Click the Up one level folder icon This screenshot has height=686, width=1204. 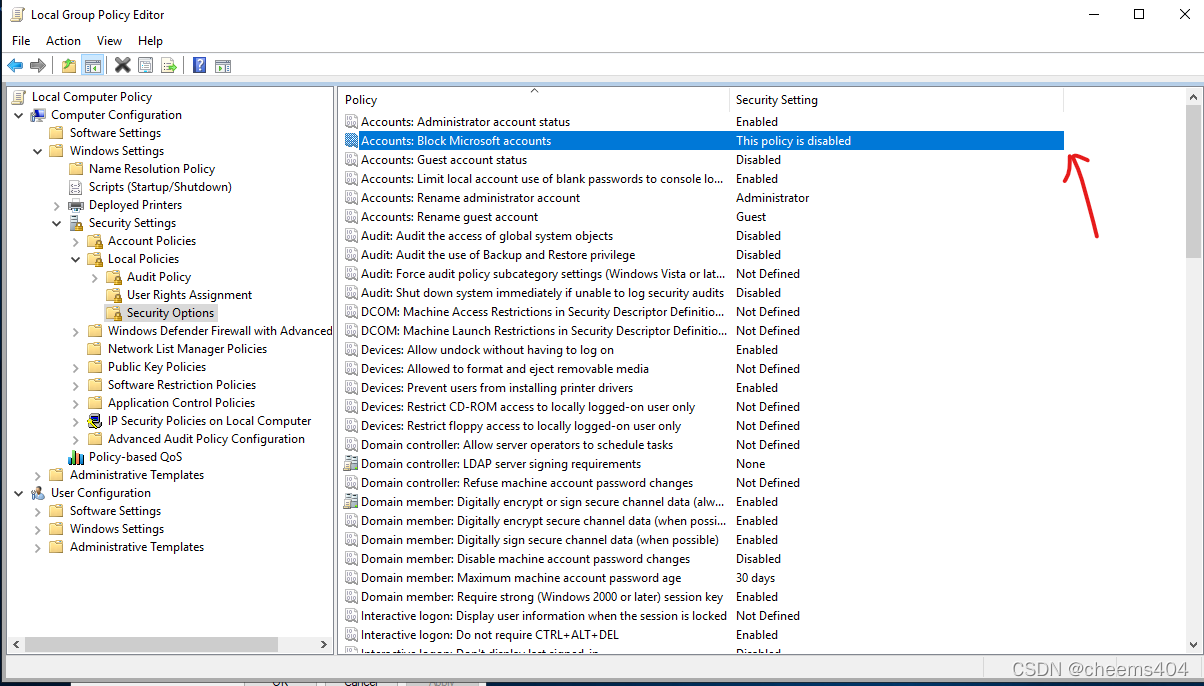tap(68, 65)
